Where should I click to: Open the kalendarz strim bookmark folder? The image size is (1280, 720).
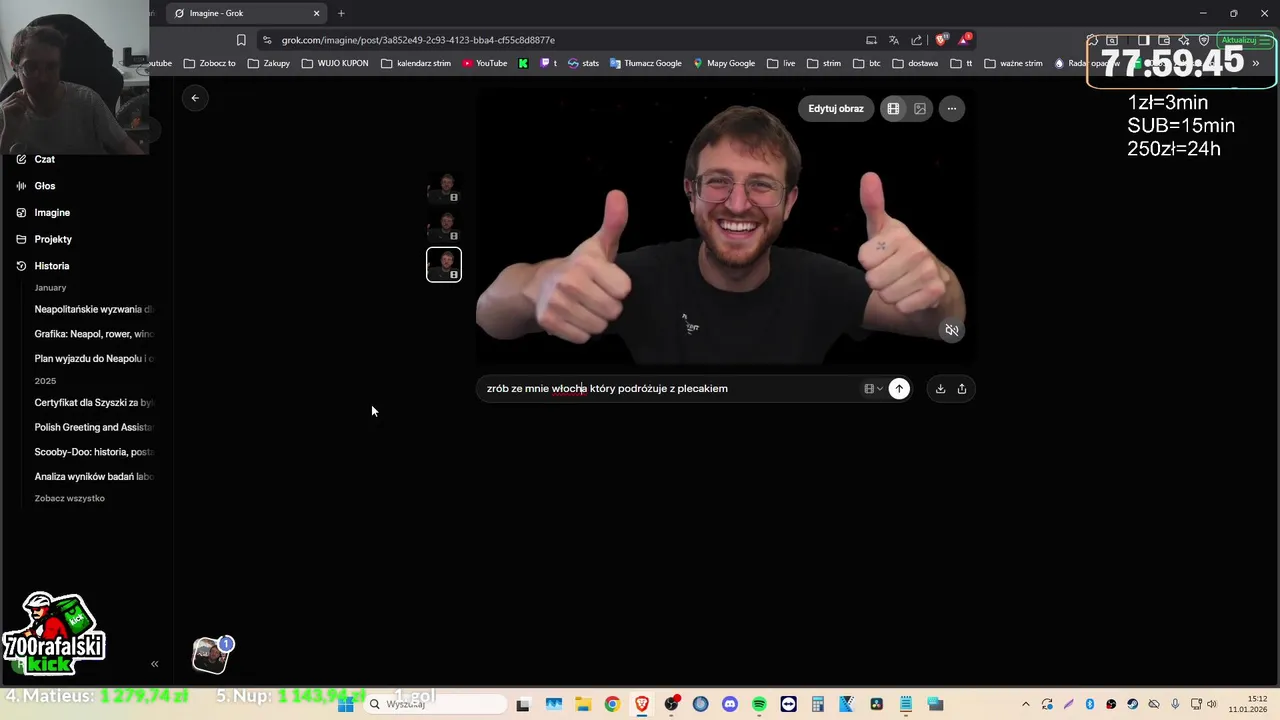pyautogui.click(x=416, y=63)
